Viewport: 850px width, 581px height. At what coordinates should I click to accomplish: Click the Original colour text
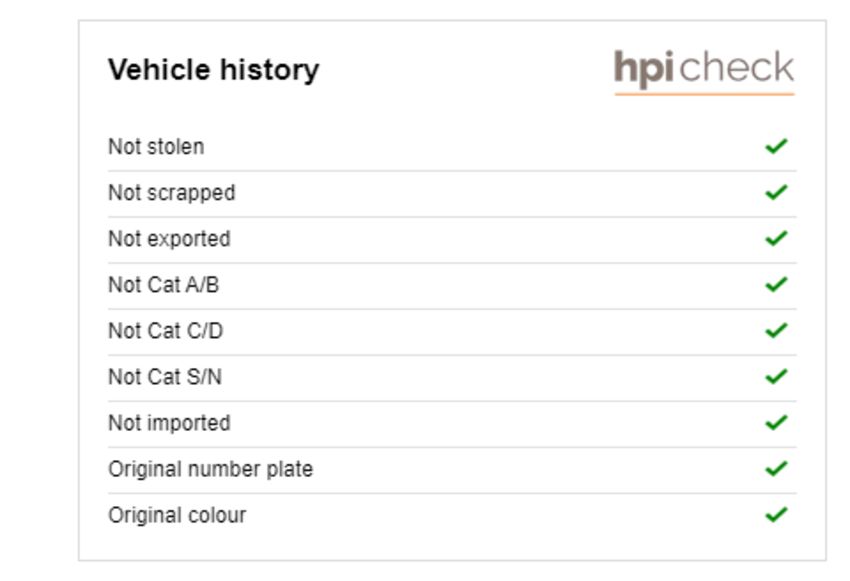coord(177,515)
